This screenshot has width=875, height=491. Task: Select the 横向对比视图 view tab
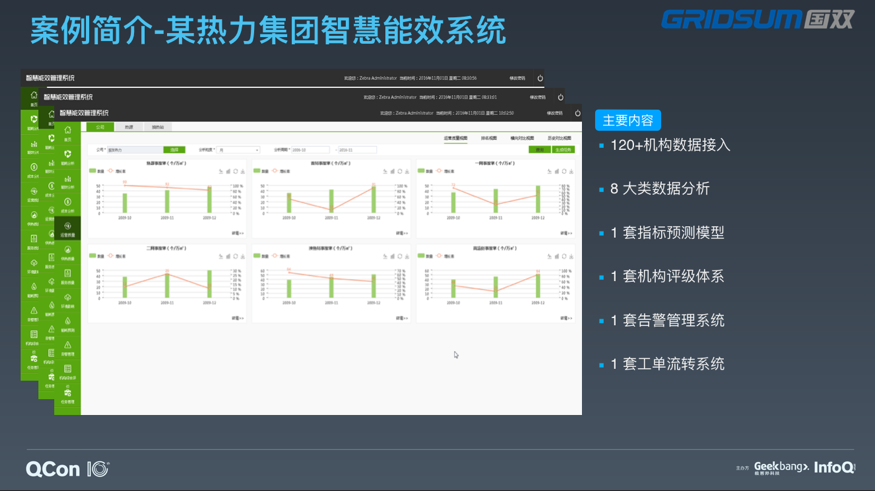[522, 138]
